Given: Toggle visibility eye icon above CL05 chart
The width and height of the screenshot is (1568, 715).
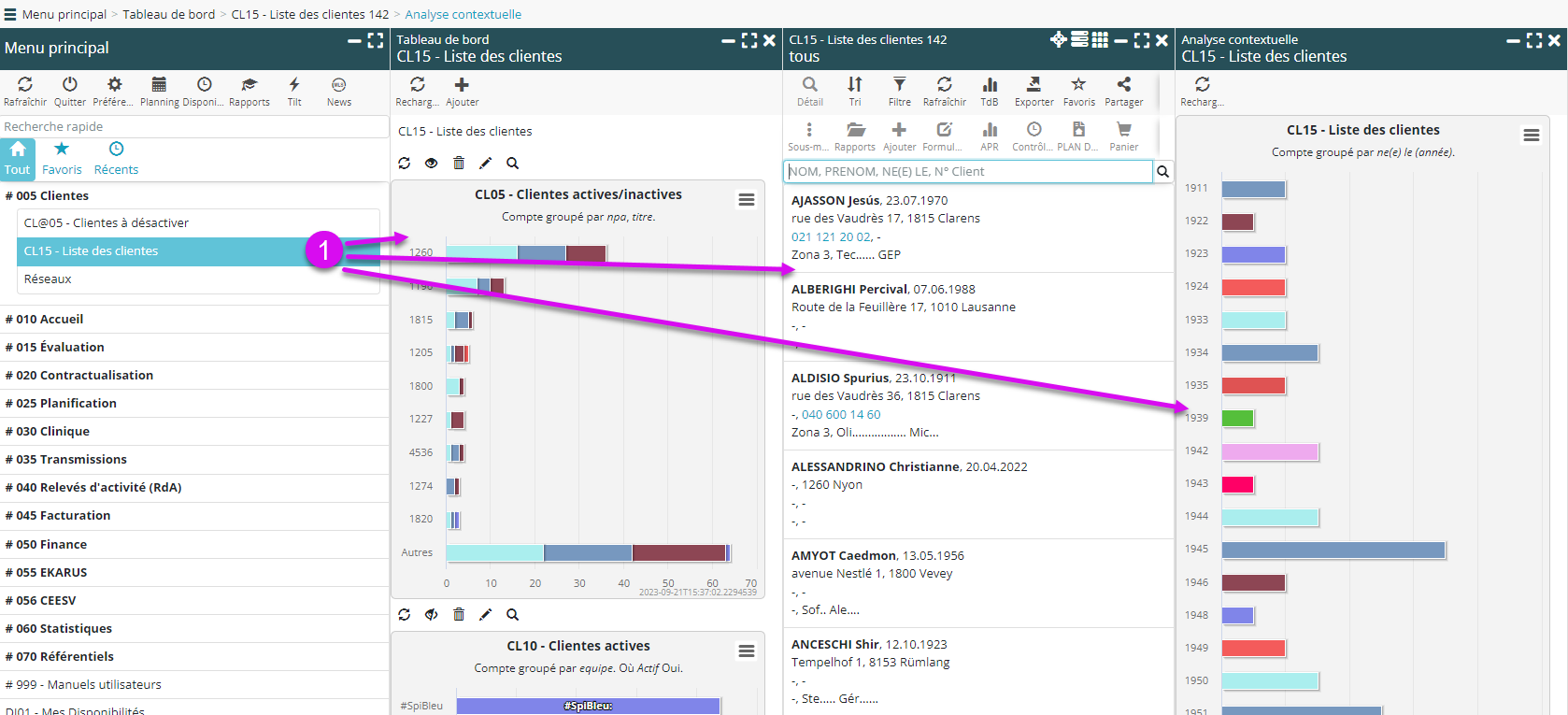Looking at the screenshot, I should [x=431, y=164].
